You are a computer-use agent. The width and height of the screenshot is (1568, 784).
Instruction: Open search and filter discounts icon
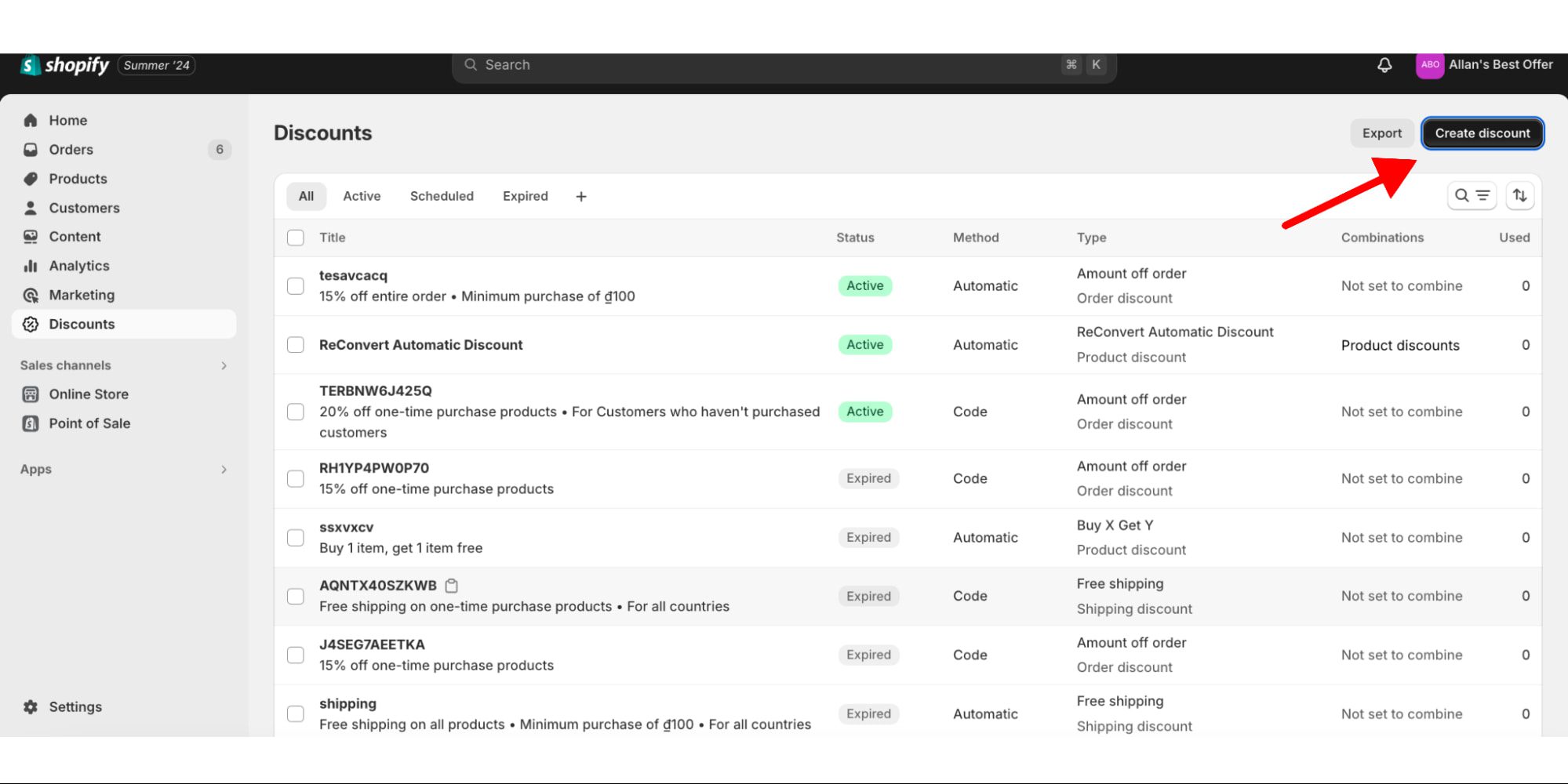point(1472,195)
